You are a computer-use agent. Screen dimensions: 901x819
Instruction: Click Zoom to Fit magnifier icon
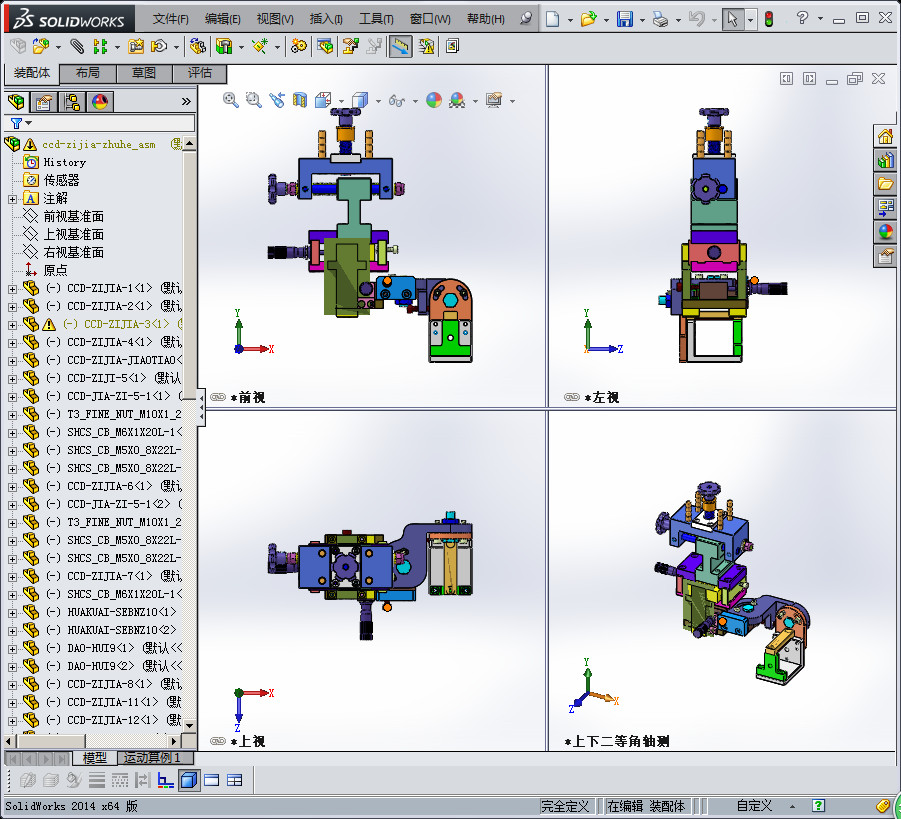pos(231,101)
